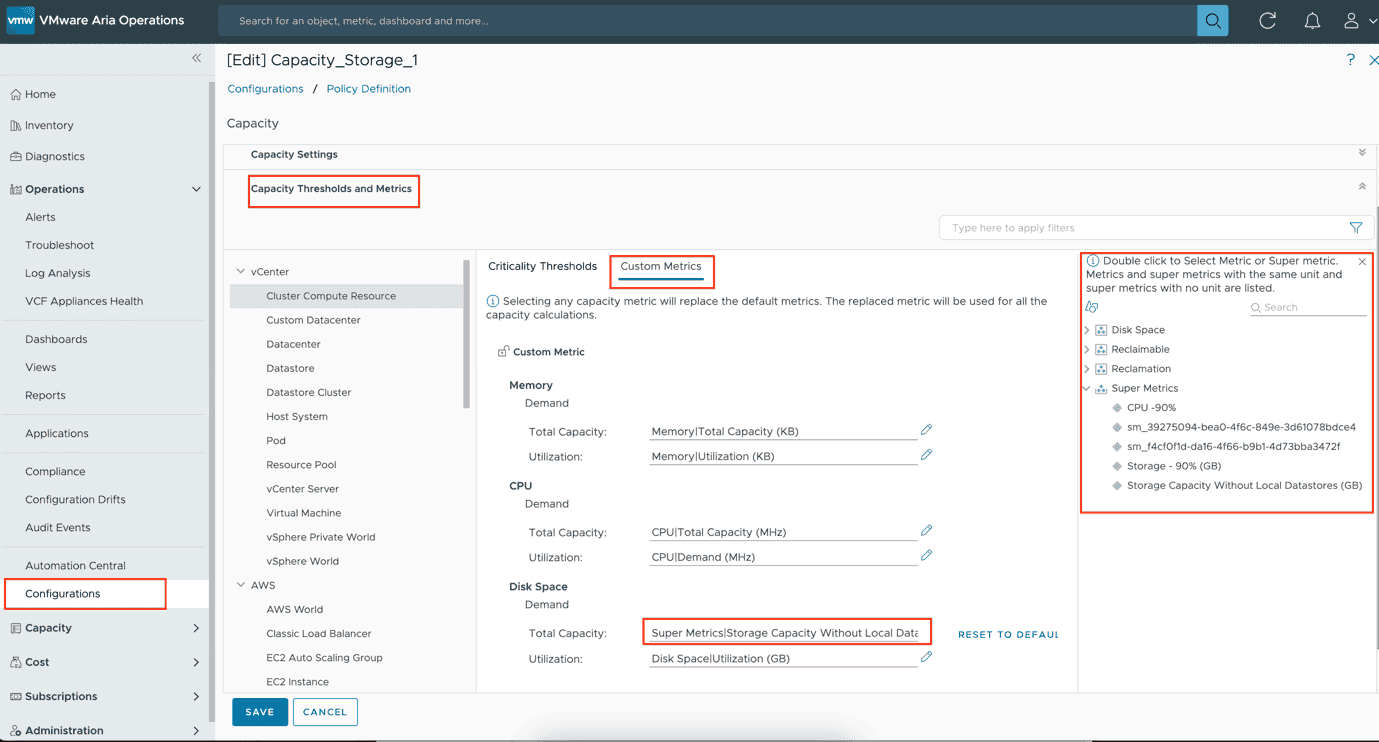Open Configurations in left sidebar
Viewport: 1379px width, 742px height.
[63, 594]
